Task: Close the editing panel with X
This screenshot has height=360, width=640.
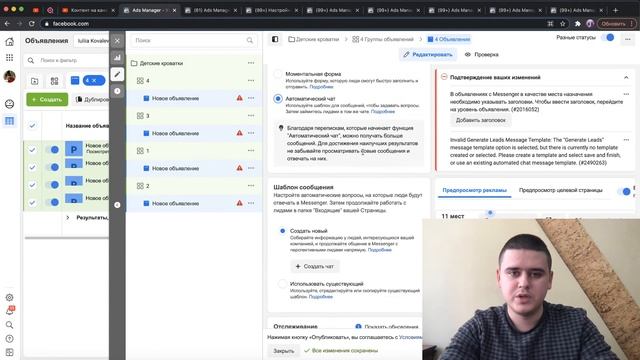Action: click(117, 40)
